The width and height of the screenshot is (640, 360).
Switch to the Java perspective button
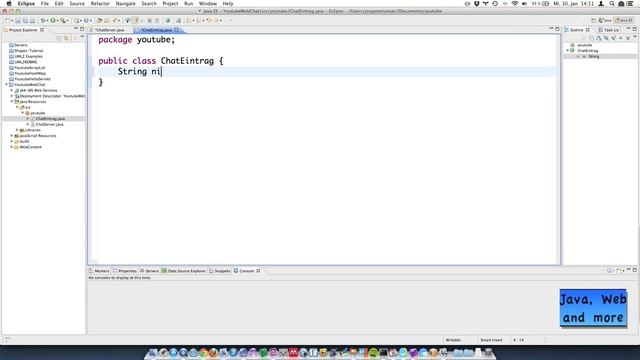click(605, 20)
